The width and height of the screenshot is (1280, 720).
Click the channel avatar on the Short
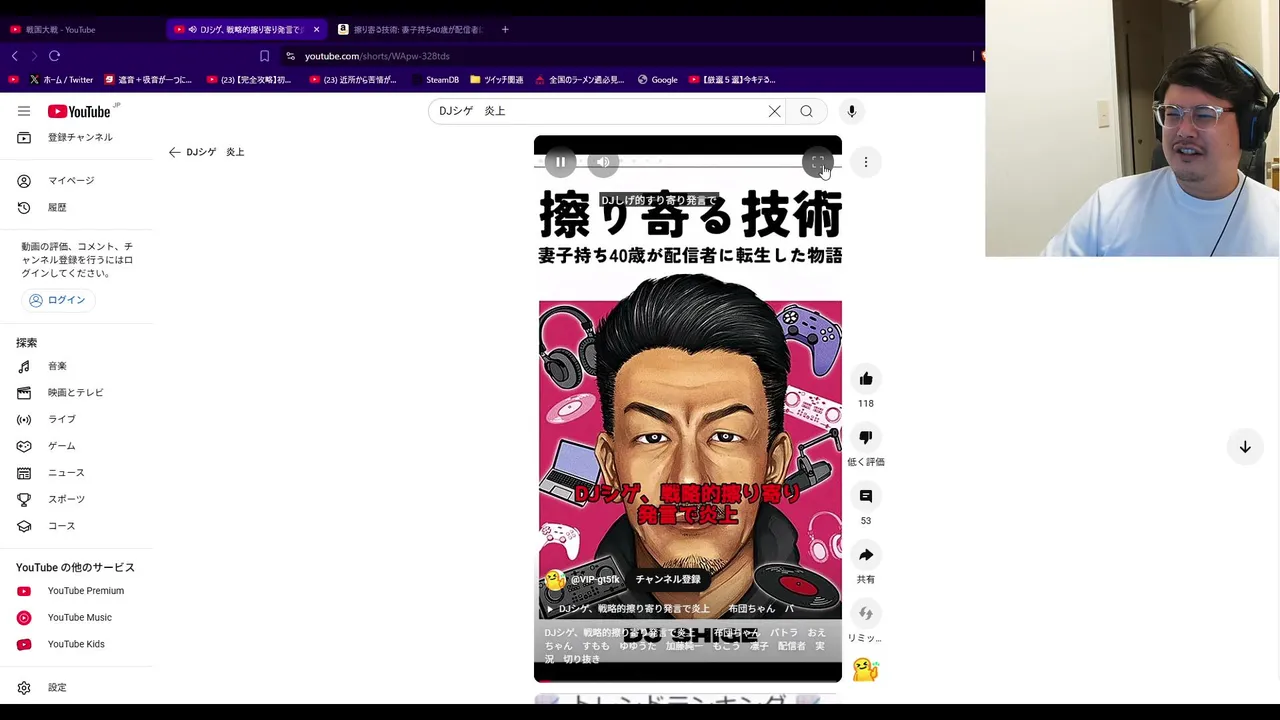point(555,580)
